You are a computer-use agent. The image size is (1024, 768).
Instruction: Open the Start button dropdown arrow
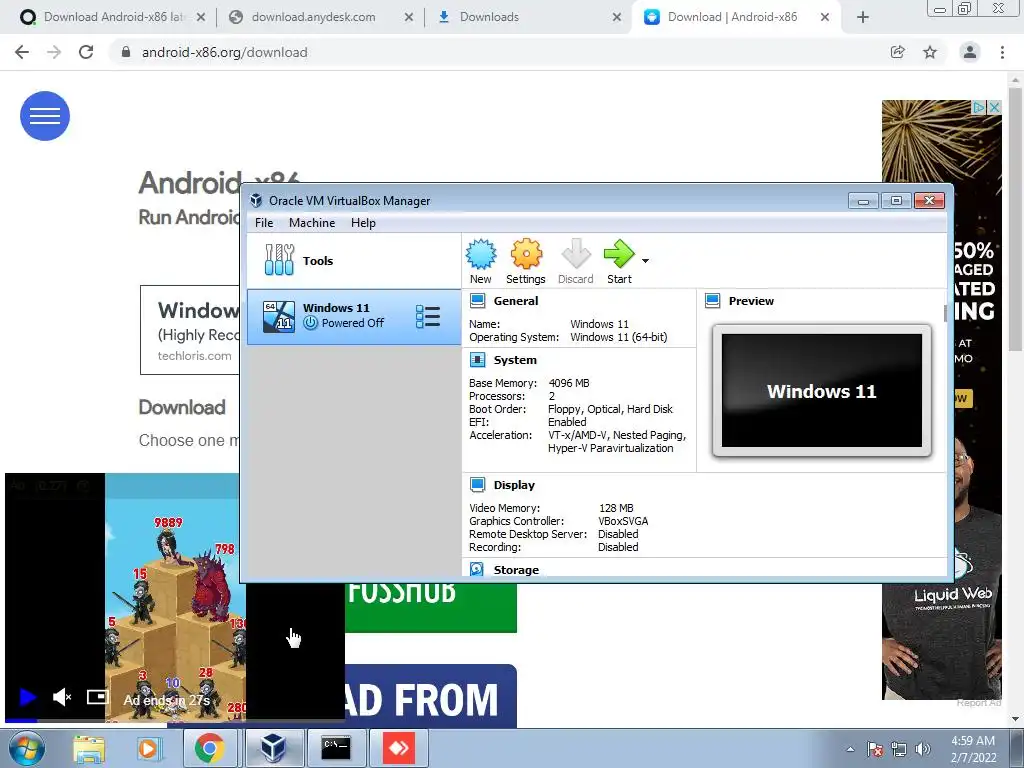(645, 261)
